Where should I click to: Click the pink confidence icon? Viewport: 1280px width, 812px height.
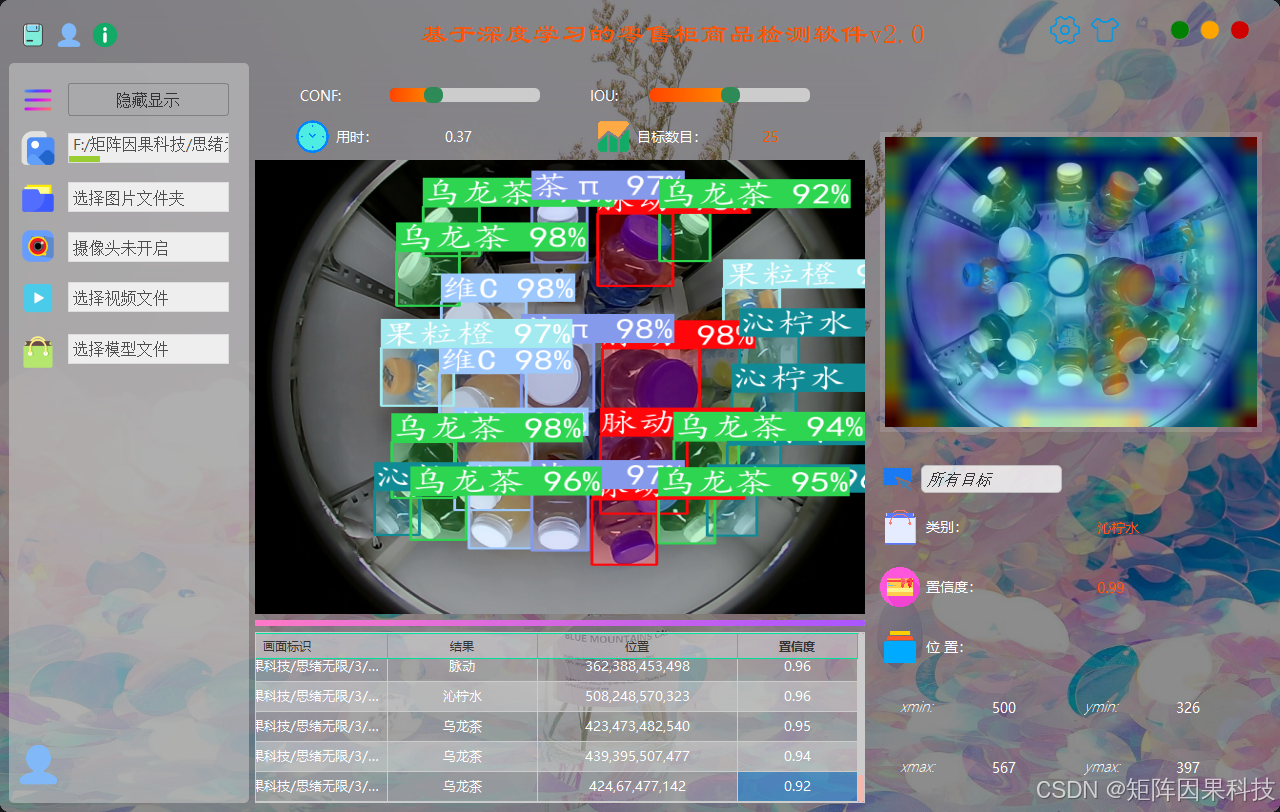pos(899,587)
